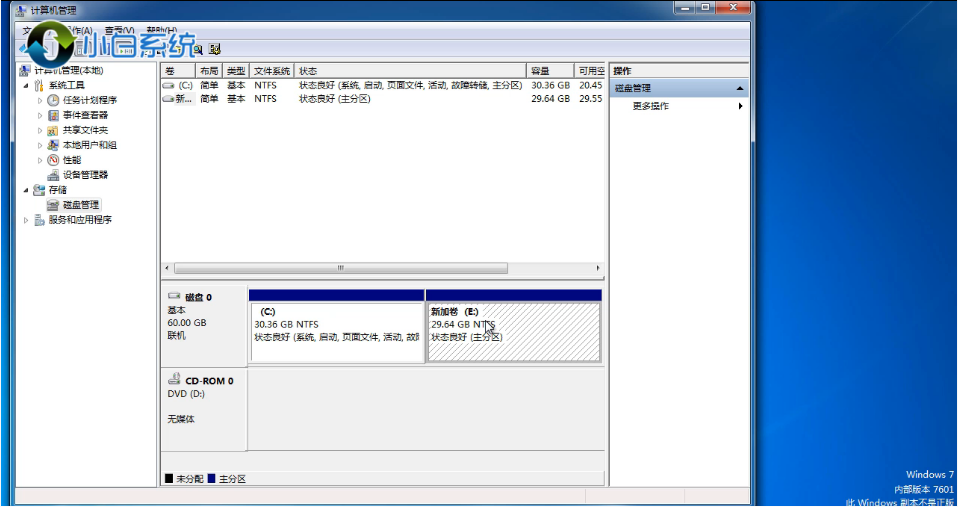958x507 pixels.
Task: Click the 29.64 GB capacity cell in list
Action: tap(550, 98)
